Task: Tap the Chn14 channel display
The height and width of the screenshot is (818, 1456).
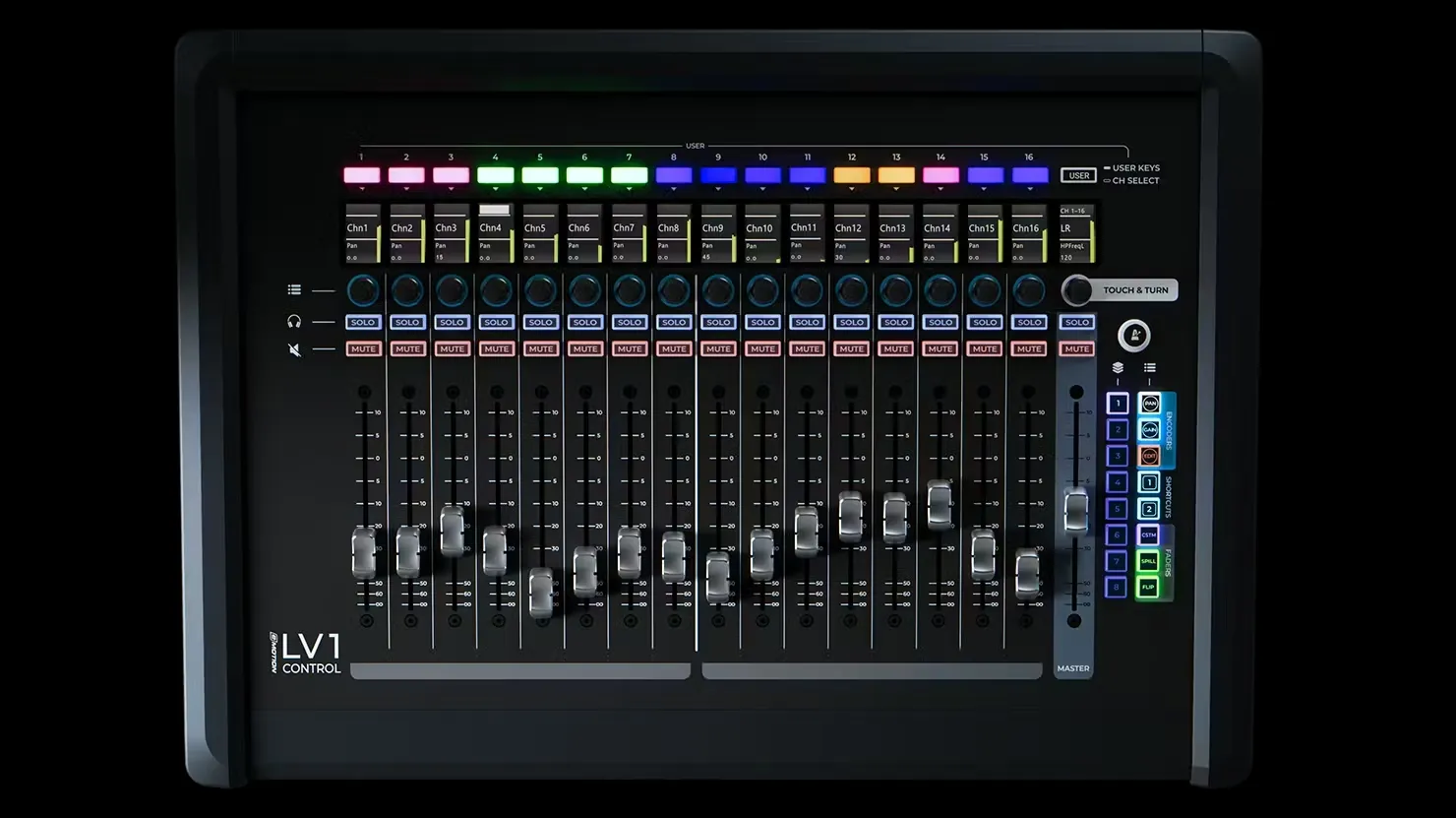Action: [940, 234]
